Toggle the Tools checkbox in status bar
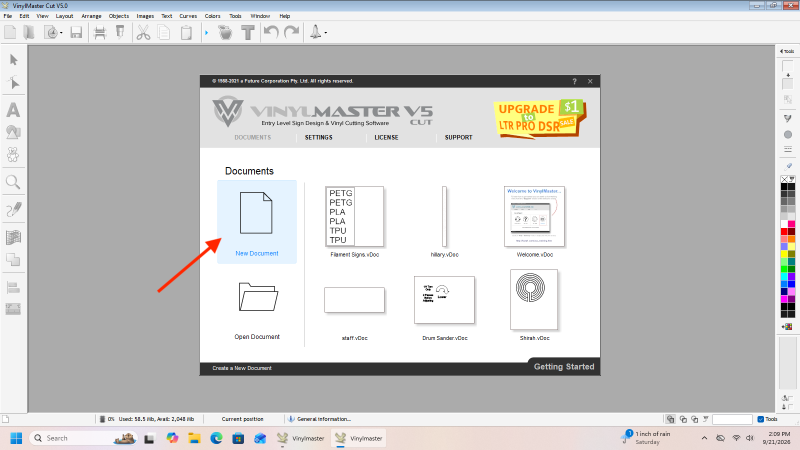The image size is (800, 450). point(761,419)
